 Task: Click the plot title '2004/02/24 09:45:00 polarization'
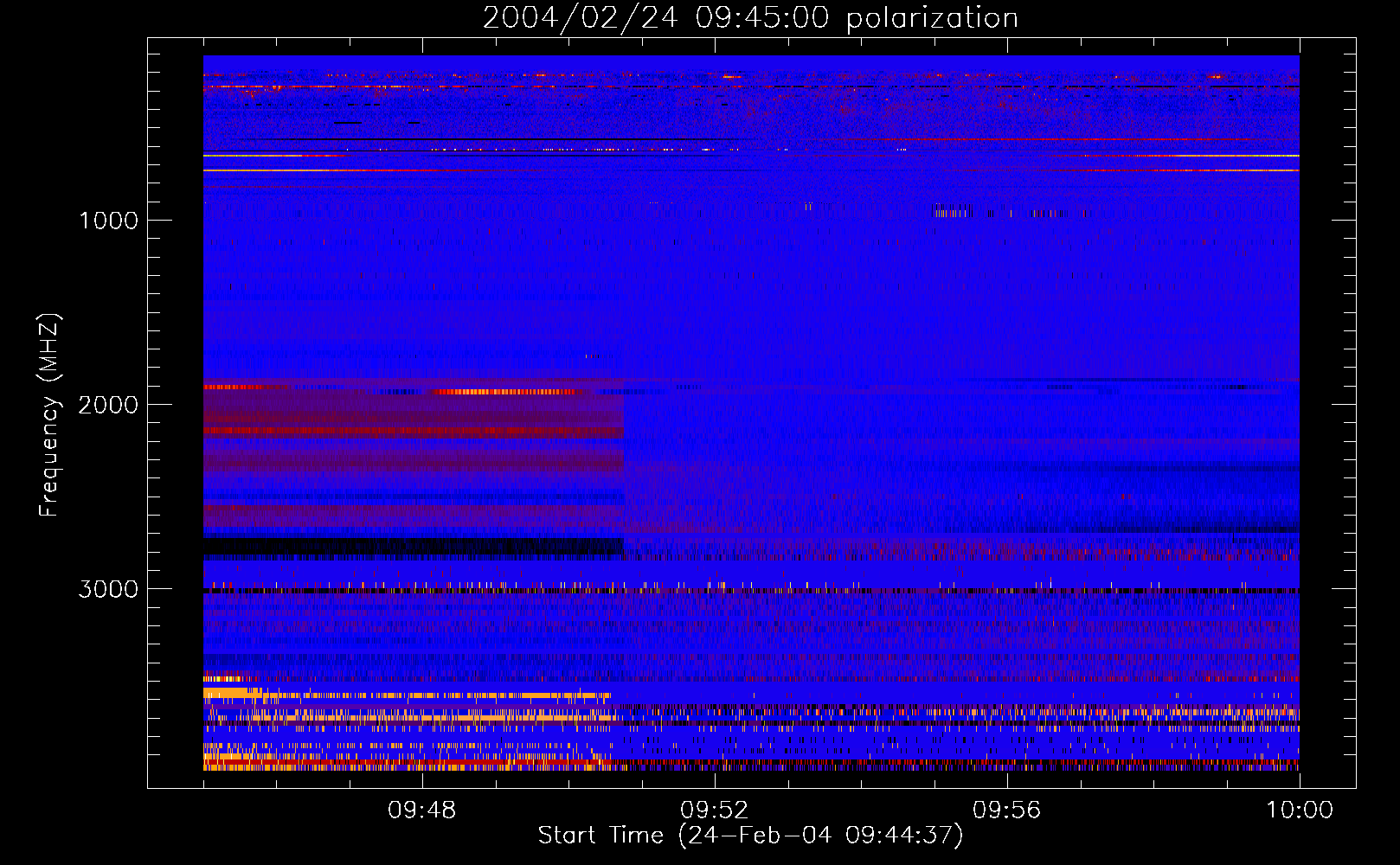[750, 17]
